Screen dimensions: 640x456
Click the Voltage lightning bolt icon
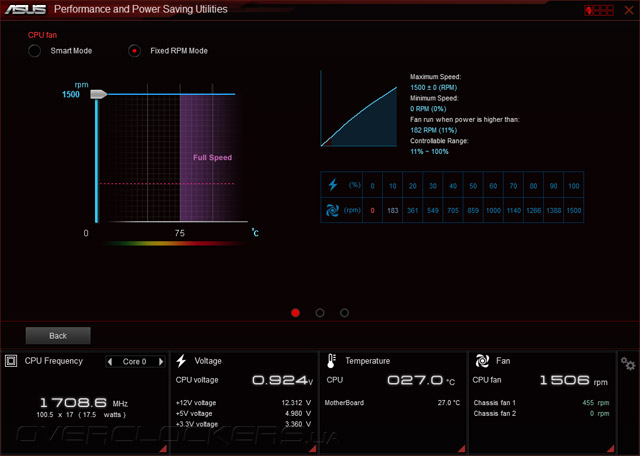(181, 361)
